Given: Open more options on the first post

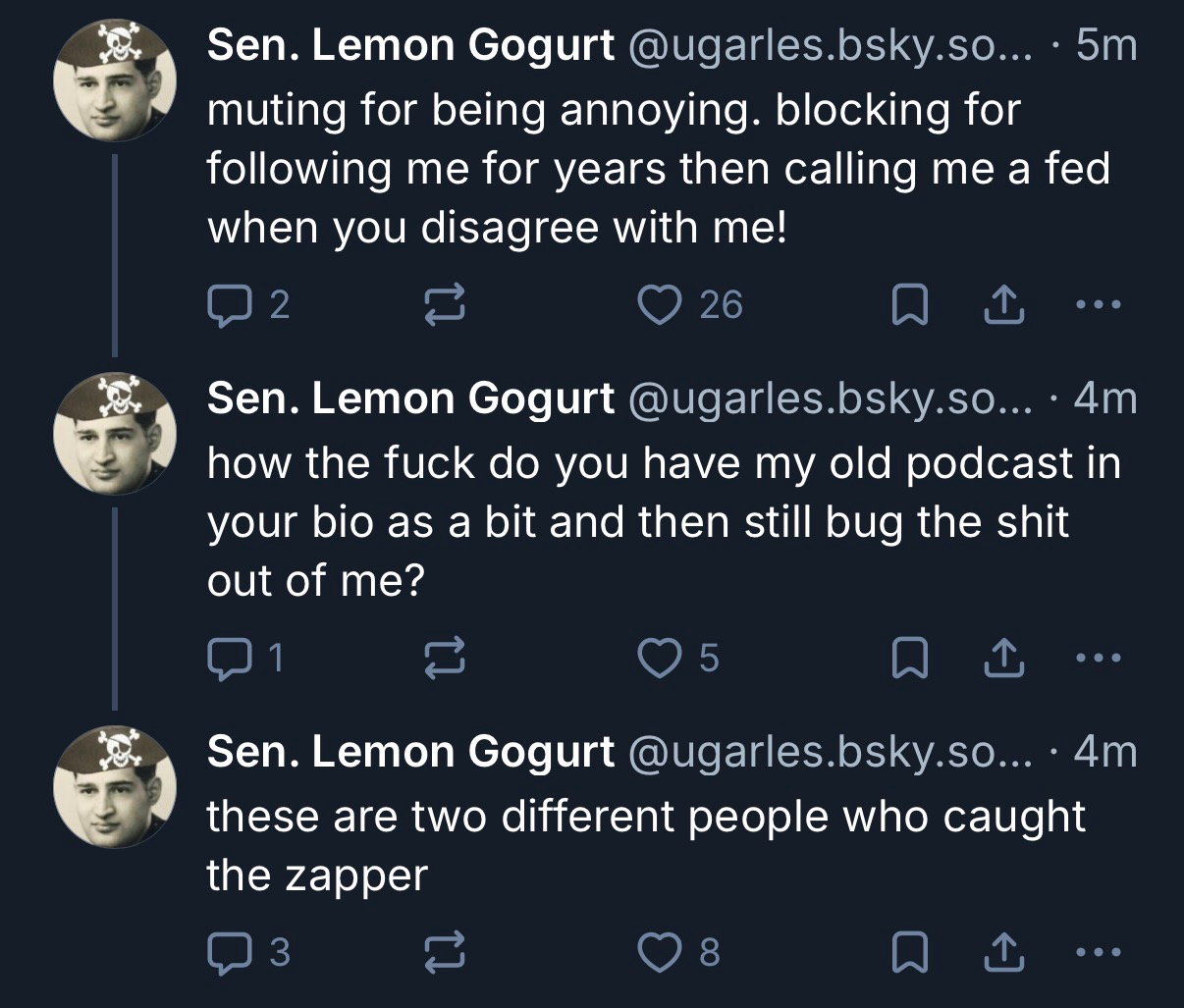Looking at the screenshot, I should coord(1096,305).
